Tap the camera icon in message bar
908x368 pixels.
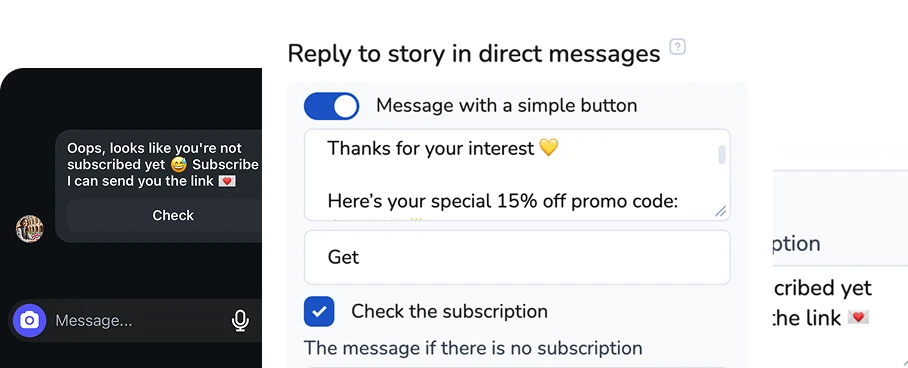tap(30, 320)
